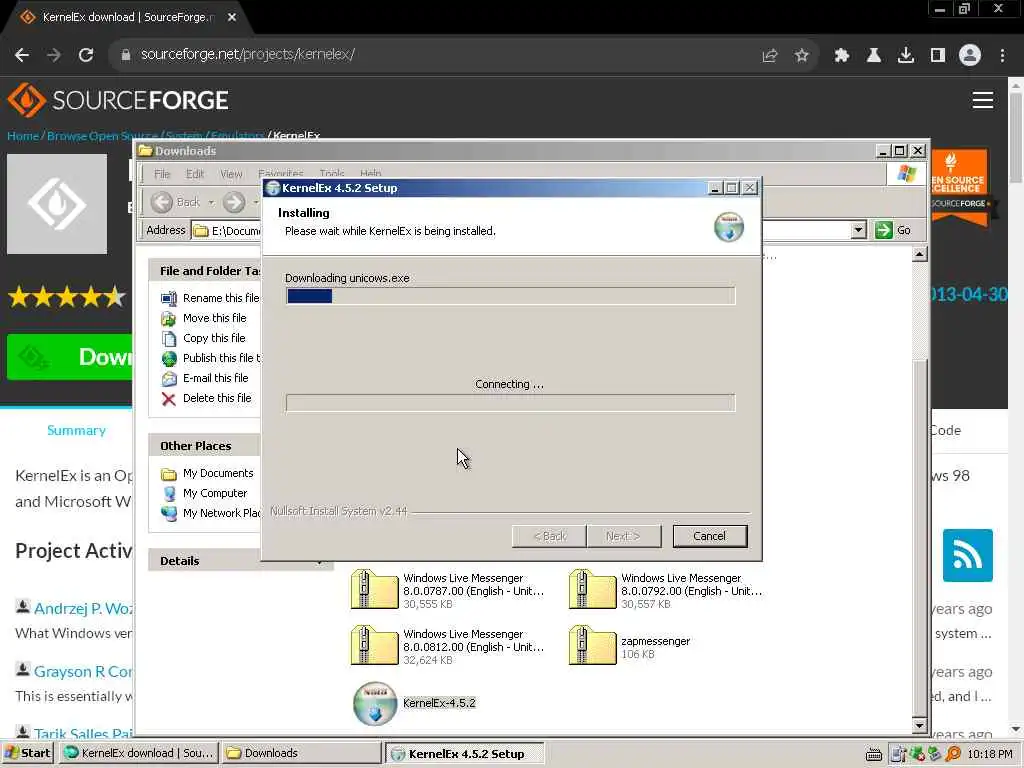1024x768 pixels.
Task: Open SourceForge hamburger menu
Action: (982, 100)
